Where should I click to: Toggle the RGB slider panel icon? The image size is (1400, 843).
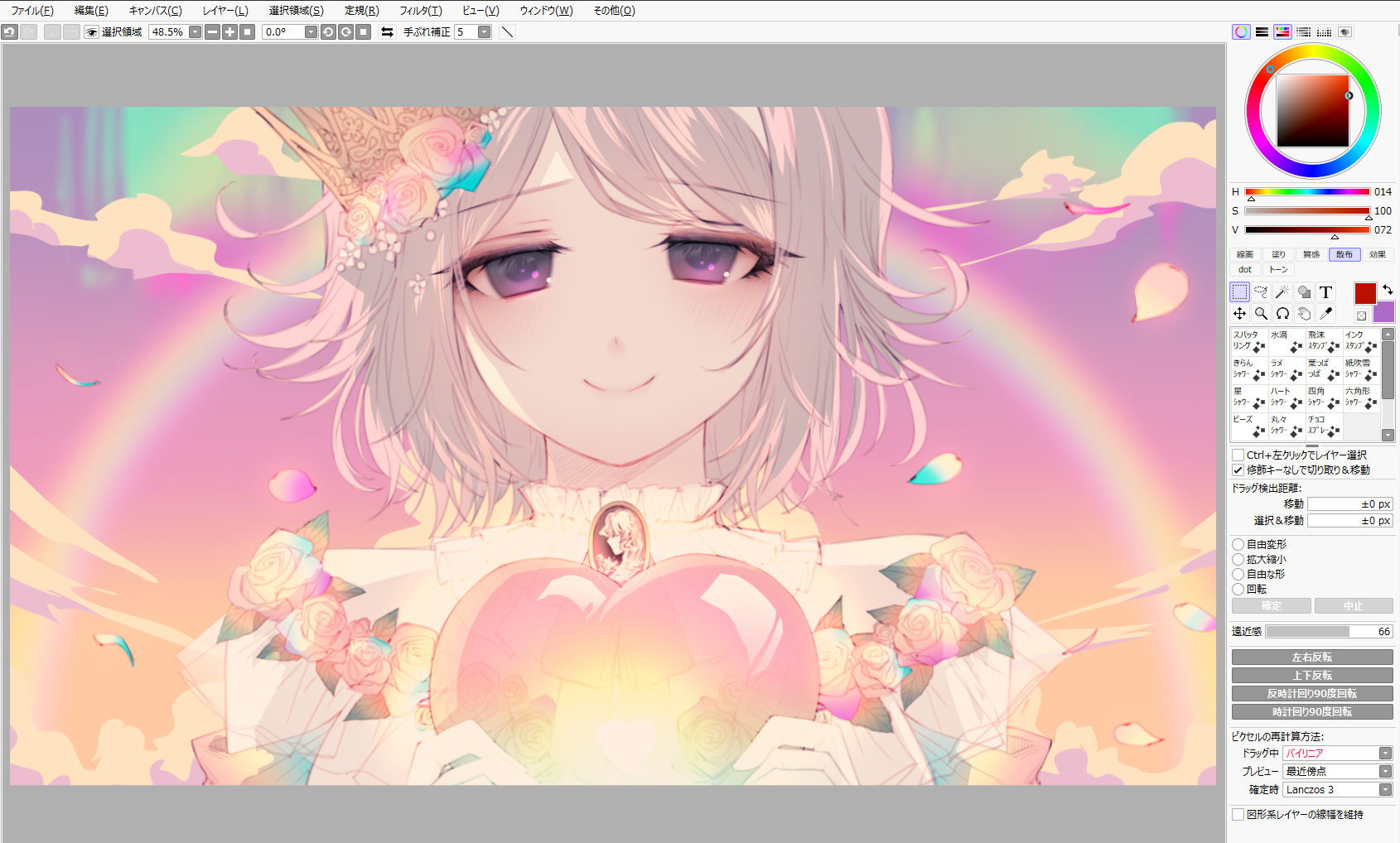pos(1262,31)
